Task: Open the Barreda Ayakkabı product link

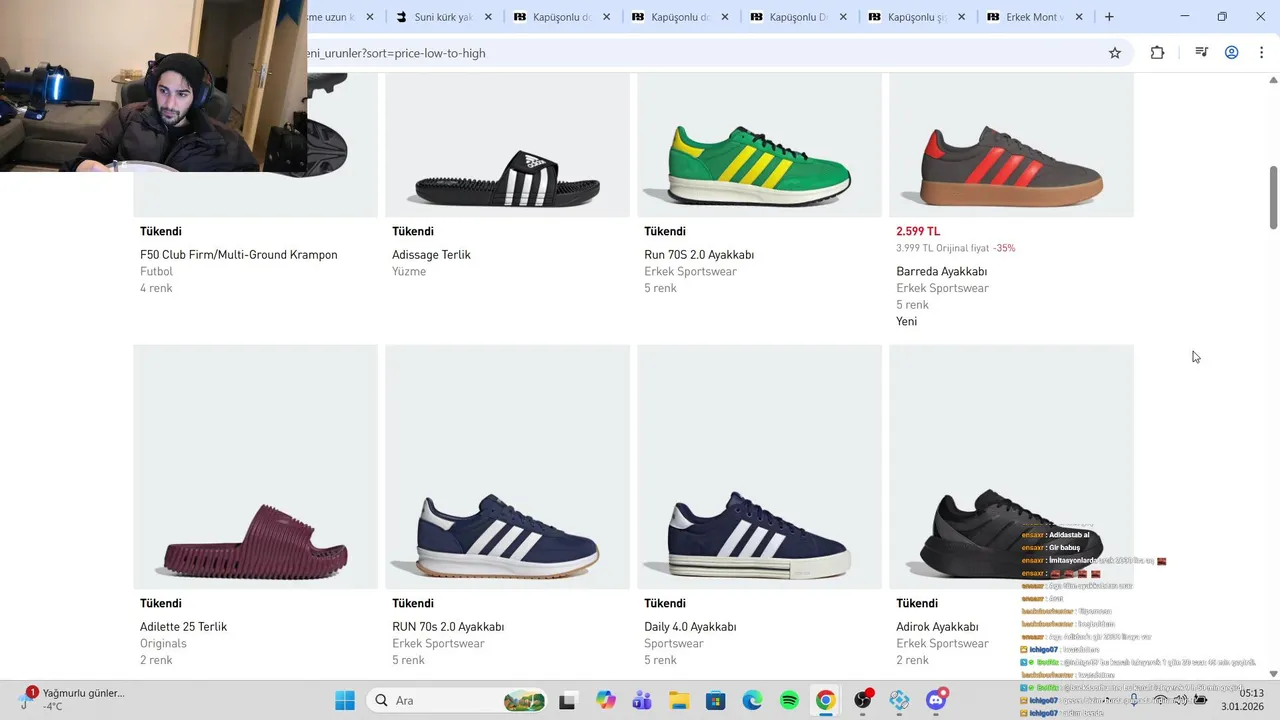Action: (x=942, y=272)
